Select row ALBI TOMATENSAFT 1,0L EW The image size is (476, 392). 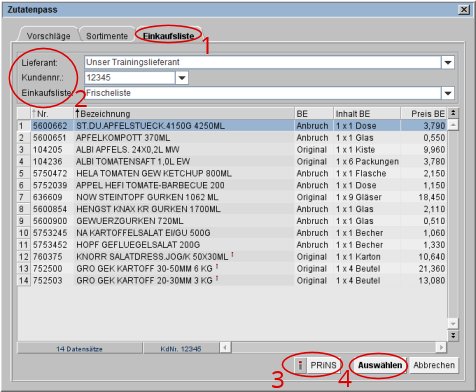[x=232, y=161]
